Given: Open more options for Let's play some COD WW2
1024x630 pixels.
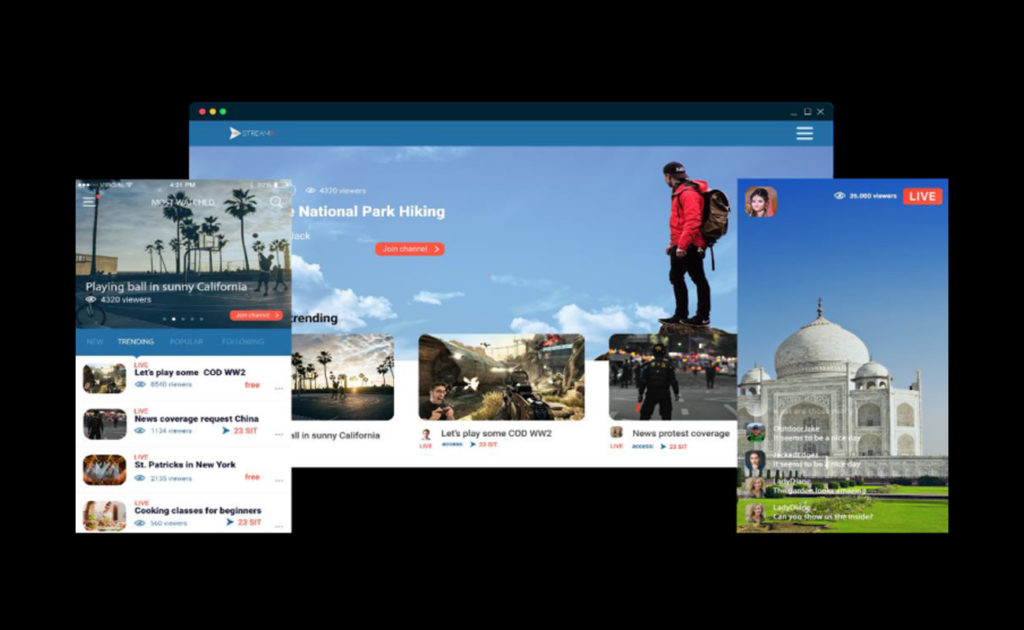Looking at the screenshot, I should (278, 388).
